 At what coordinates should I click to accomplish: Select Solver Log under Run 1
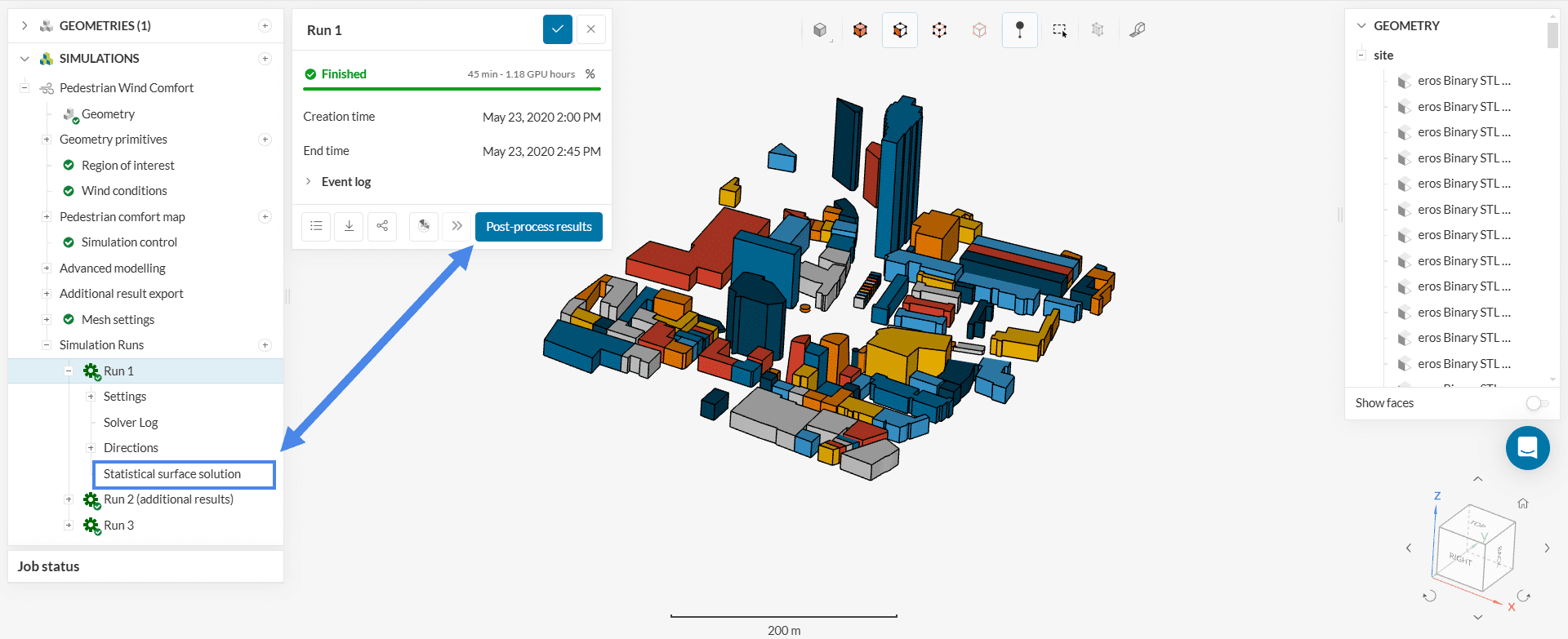pos(131,423)
